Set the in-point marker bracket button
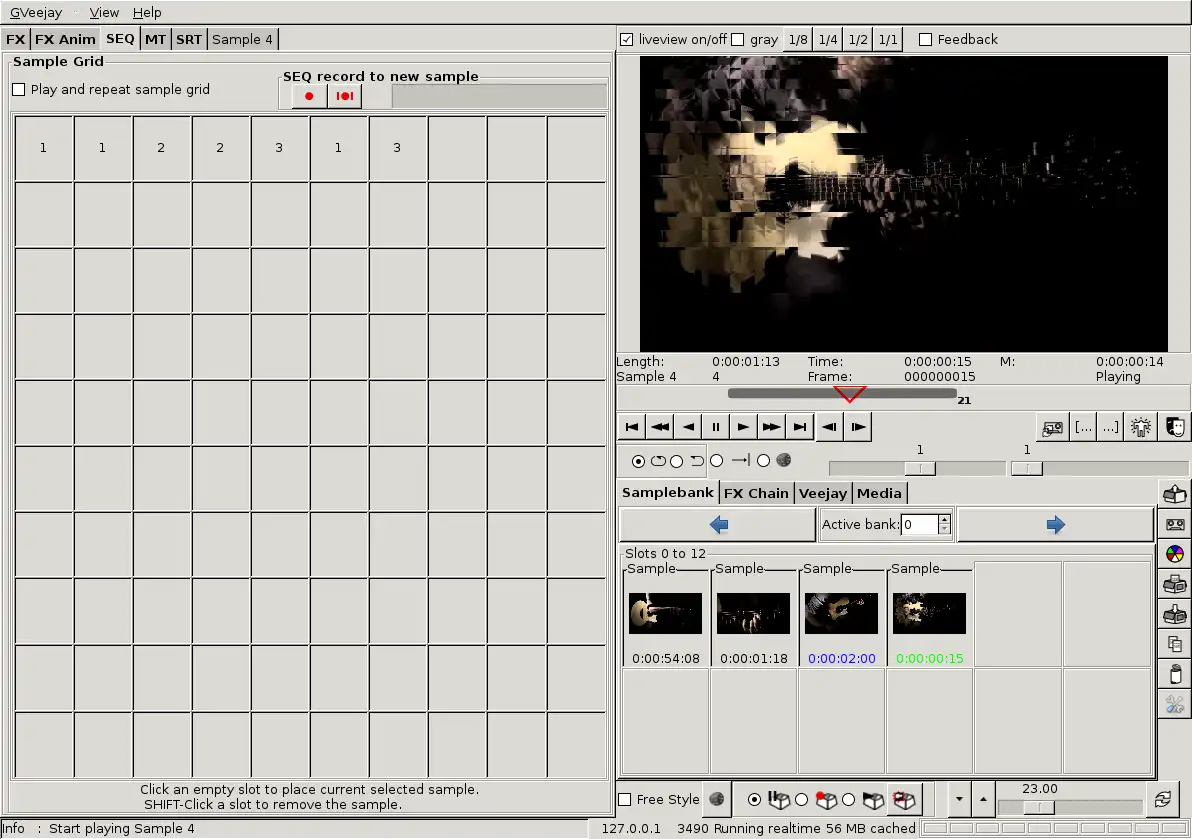The width and height of the screenshot is (1192, 839). tap(1083, 427)
